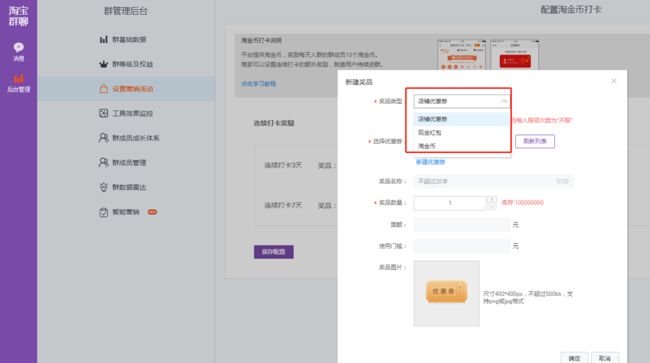
Task: Click the 群成员管理 people icon
Action: click(104, 162)
